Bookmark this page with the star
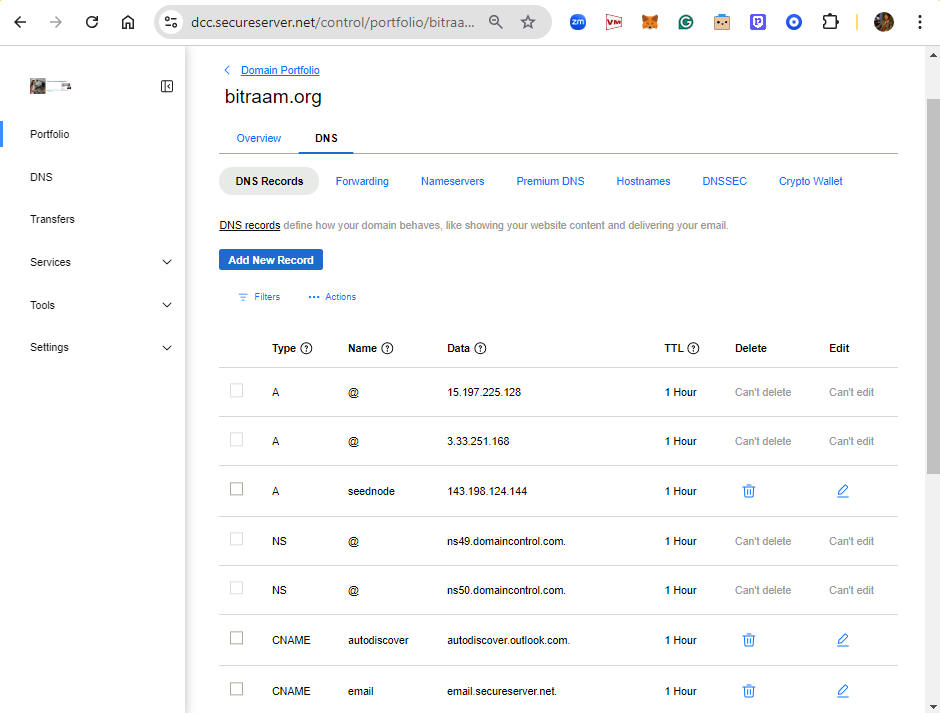Screen dimensions: 940x713 528,22
